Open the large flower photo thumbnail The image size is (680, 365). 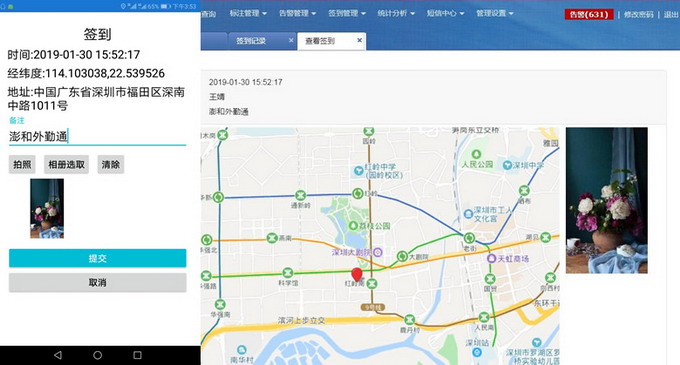point(606,200)
